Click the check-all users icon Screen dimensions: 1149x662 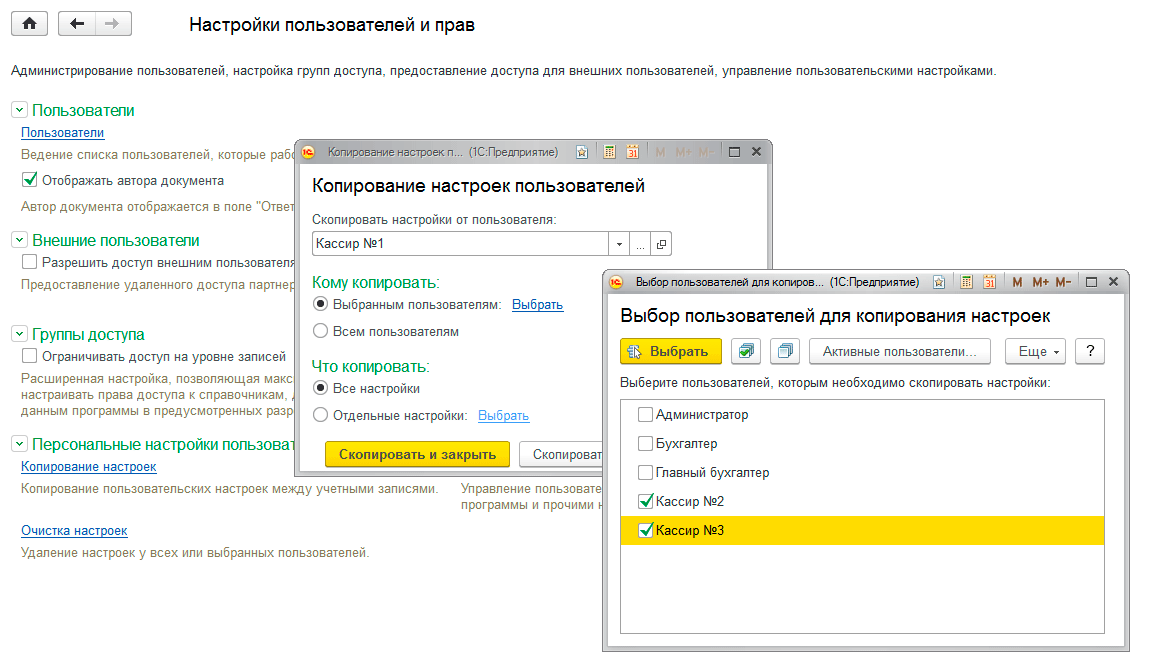746,351
